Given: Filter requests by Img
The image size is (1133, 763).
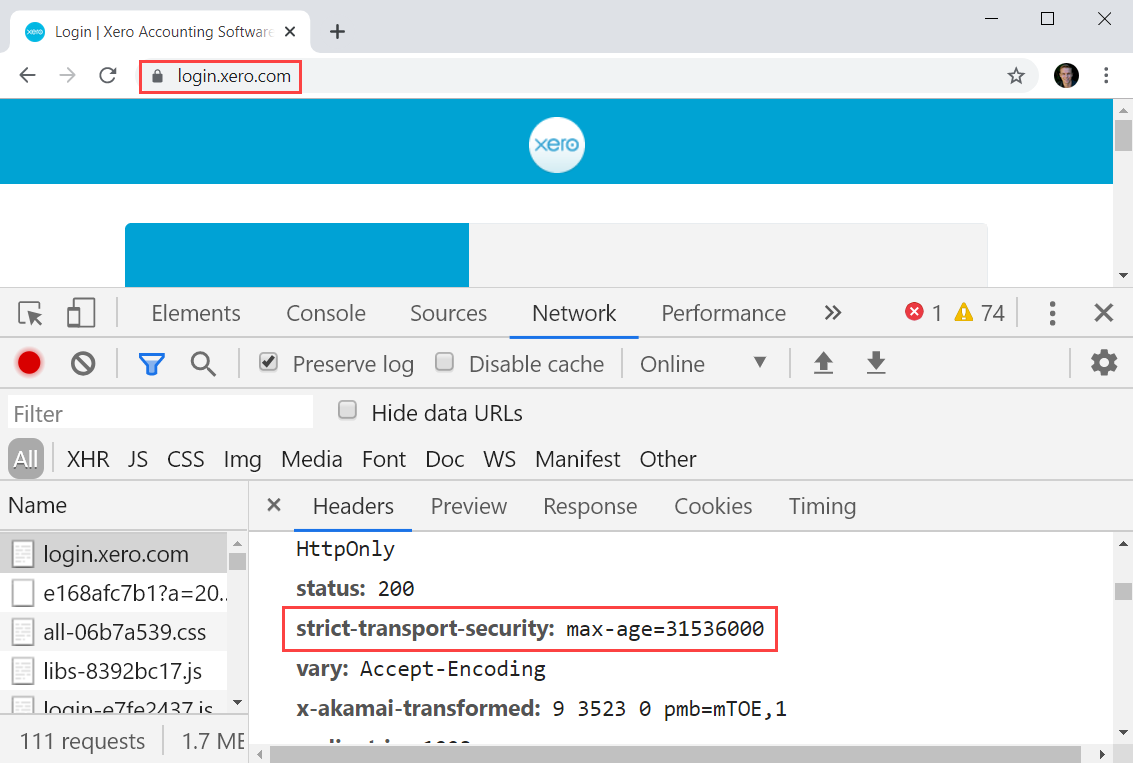Looking at the screenshot, I should 242,460.
